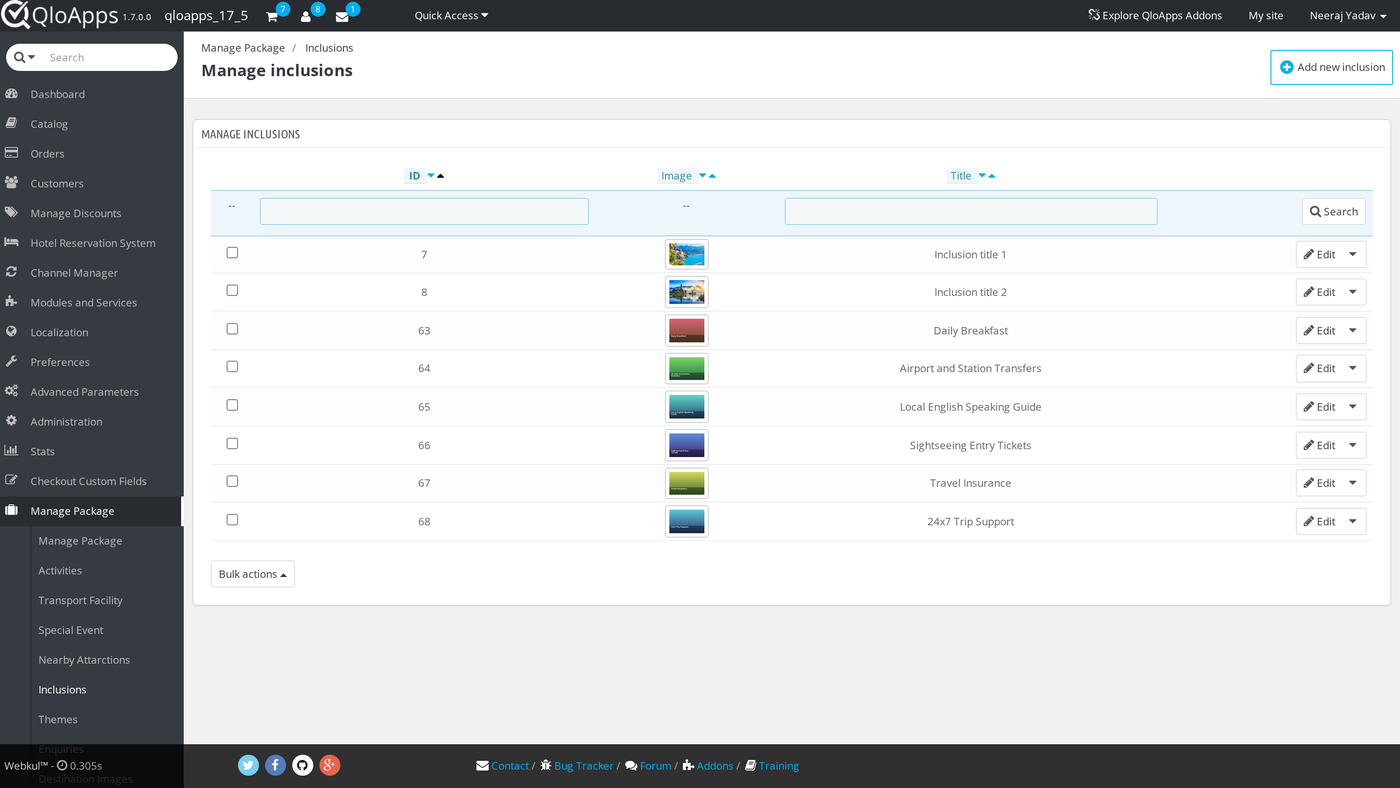Go to Activities under Manage Package
Image resolution: width=1400 pixels, height=788 pixels.
point(60,571)
